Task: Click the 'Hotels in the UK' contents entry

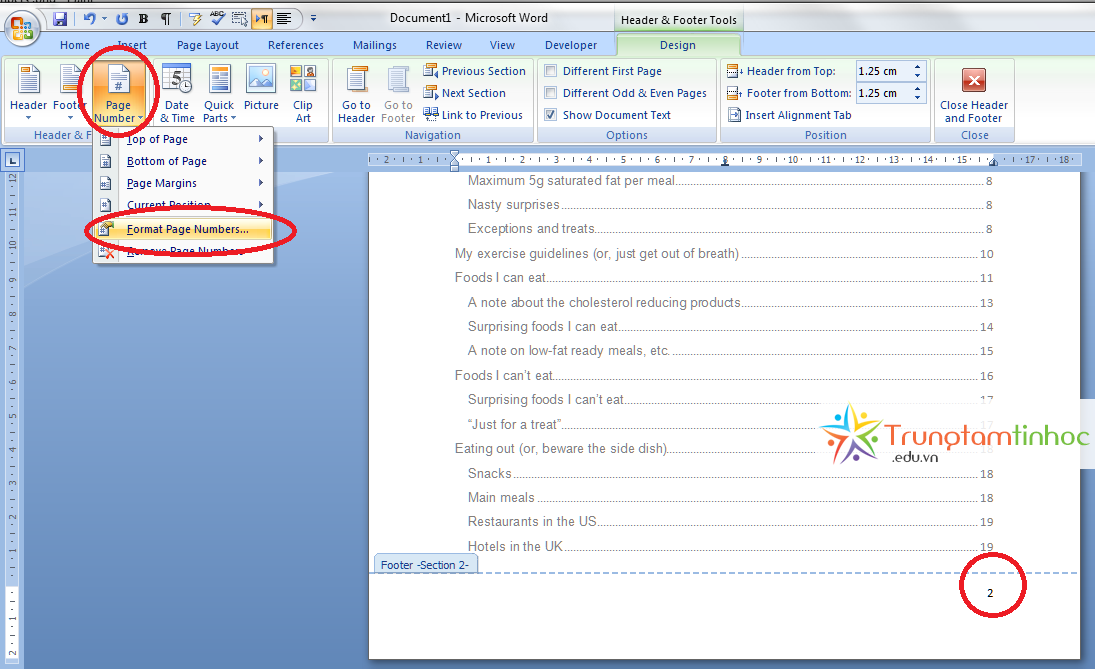Action: (x=730, y=546)
